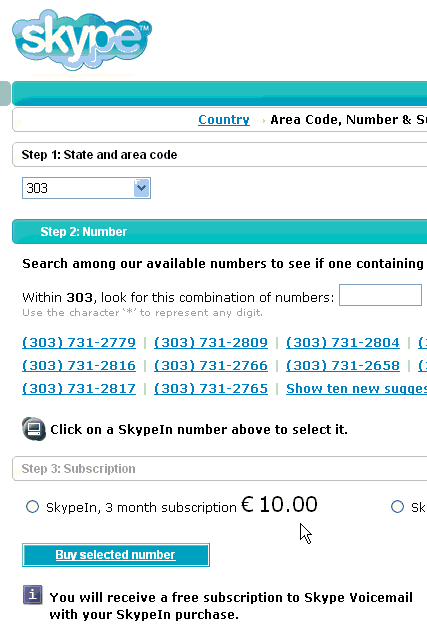Go back to Country step
Image resolution: width=427 pixels, height=634 pixels.
pos(224,120)
